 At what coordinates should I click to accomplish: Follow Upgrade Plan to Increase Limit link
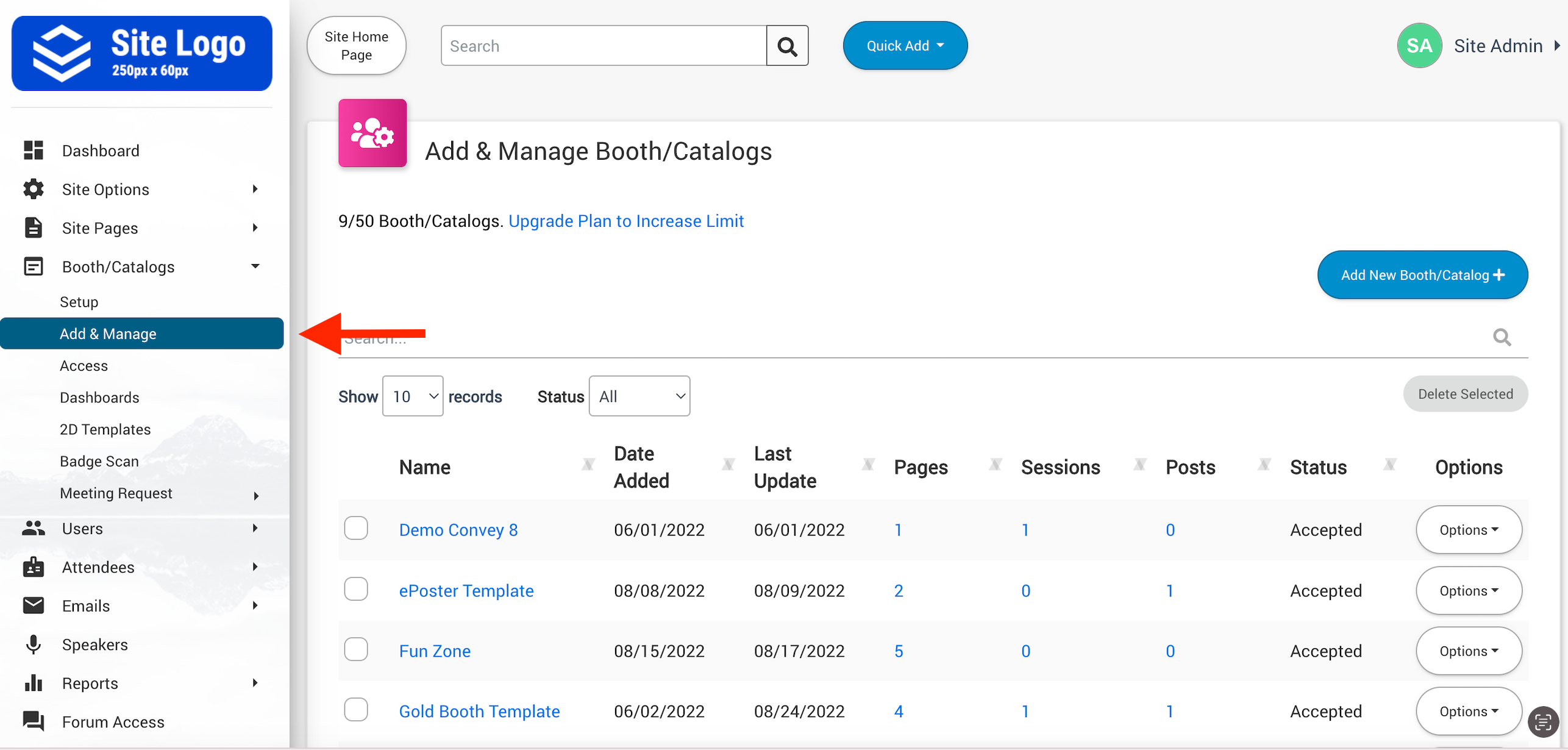coord(626,221)
